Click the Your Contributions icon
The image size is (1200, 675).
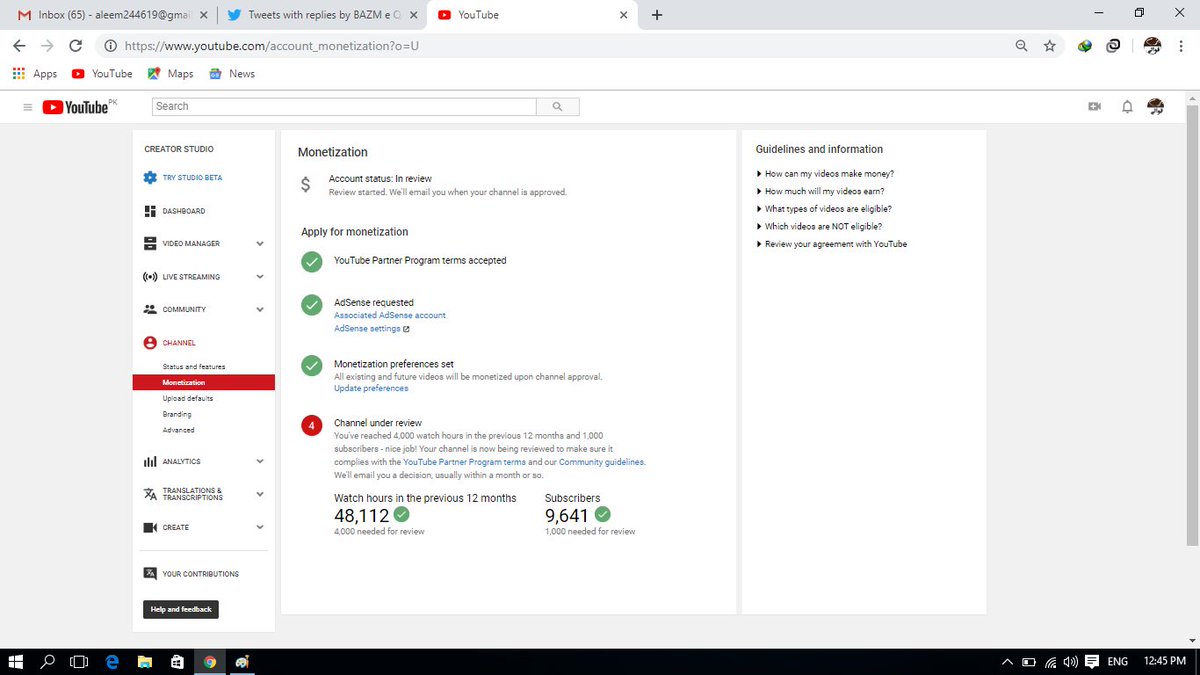tap(150, 574)
